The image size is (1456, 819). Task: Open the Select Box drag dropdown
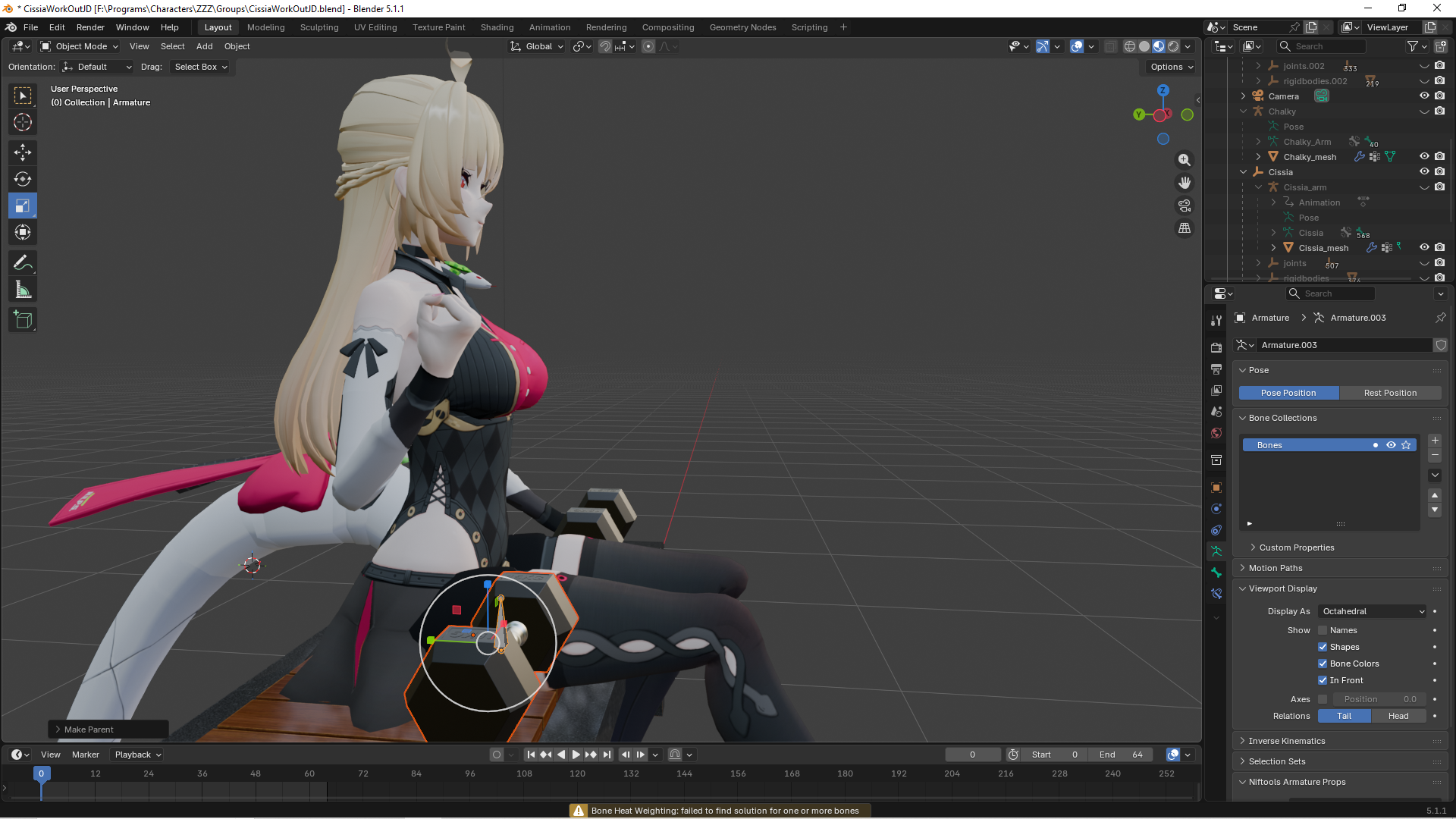point(201,67)
